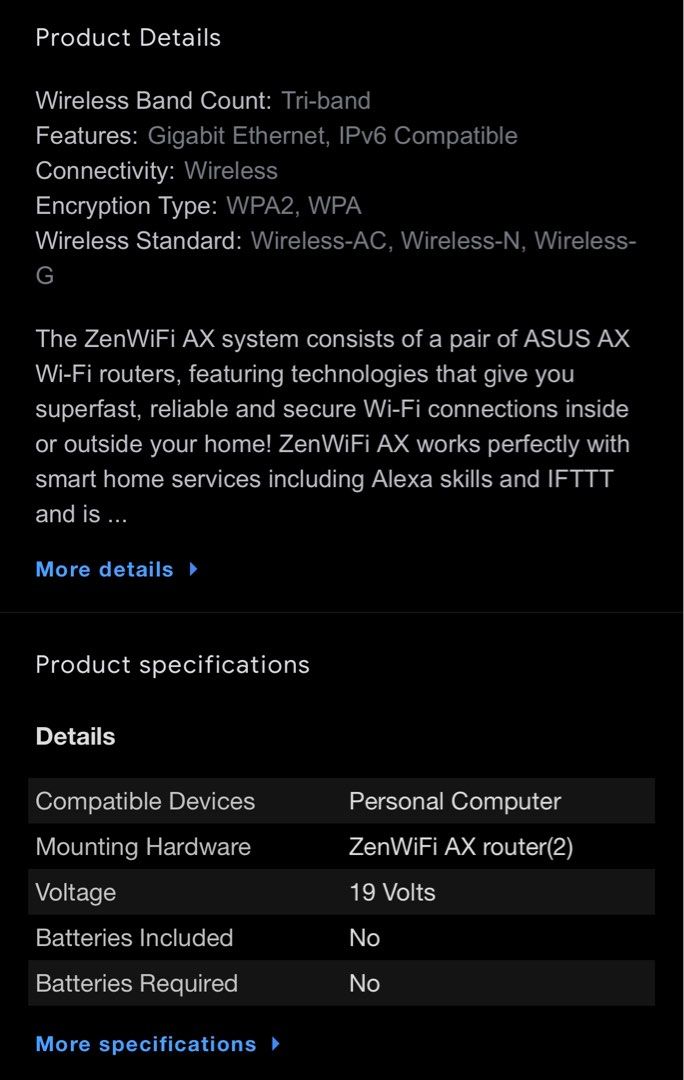Viewport: 684px width, 1080px height.
Task: Click the arrow icon beside More specifications
Action: tap(275, 1043)
